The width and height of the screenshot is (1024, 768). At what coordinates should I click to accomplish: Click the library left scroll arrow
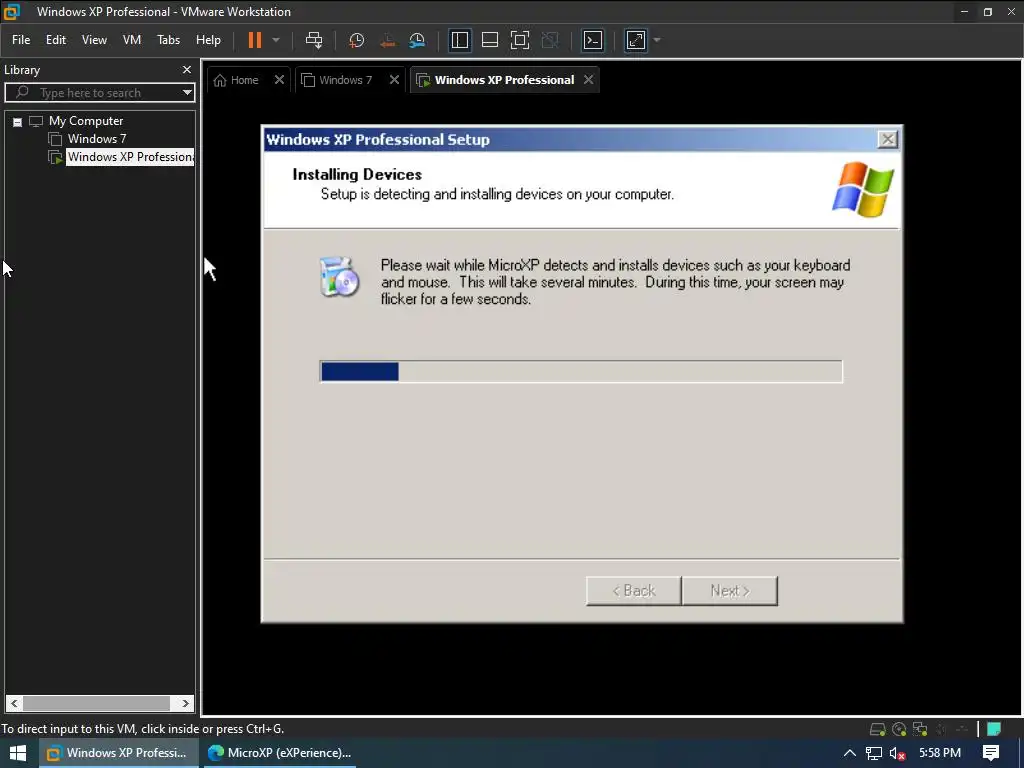tap(14, 703)
